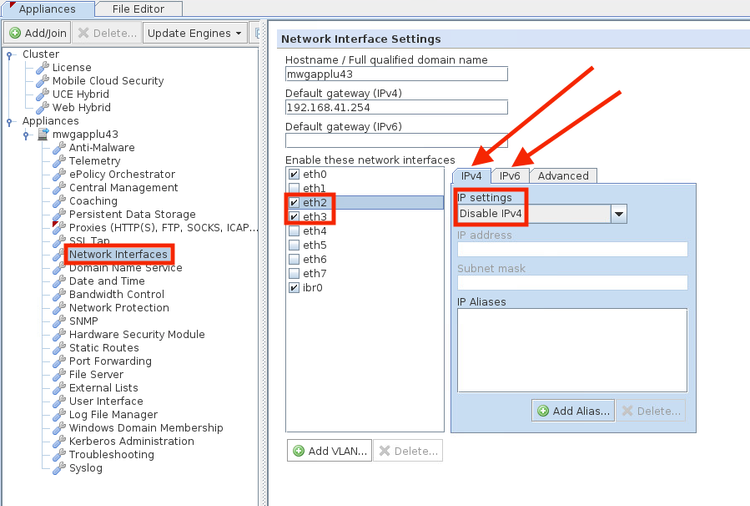Click wrench icon beside Web Hybrid

tap(43, 107)
